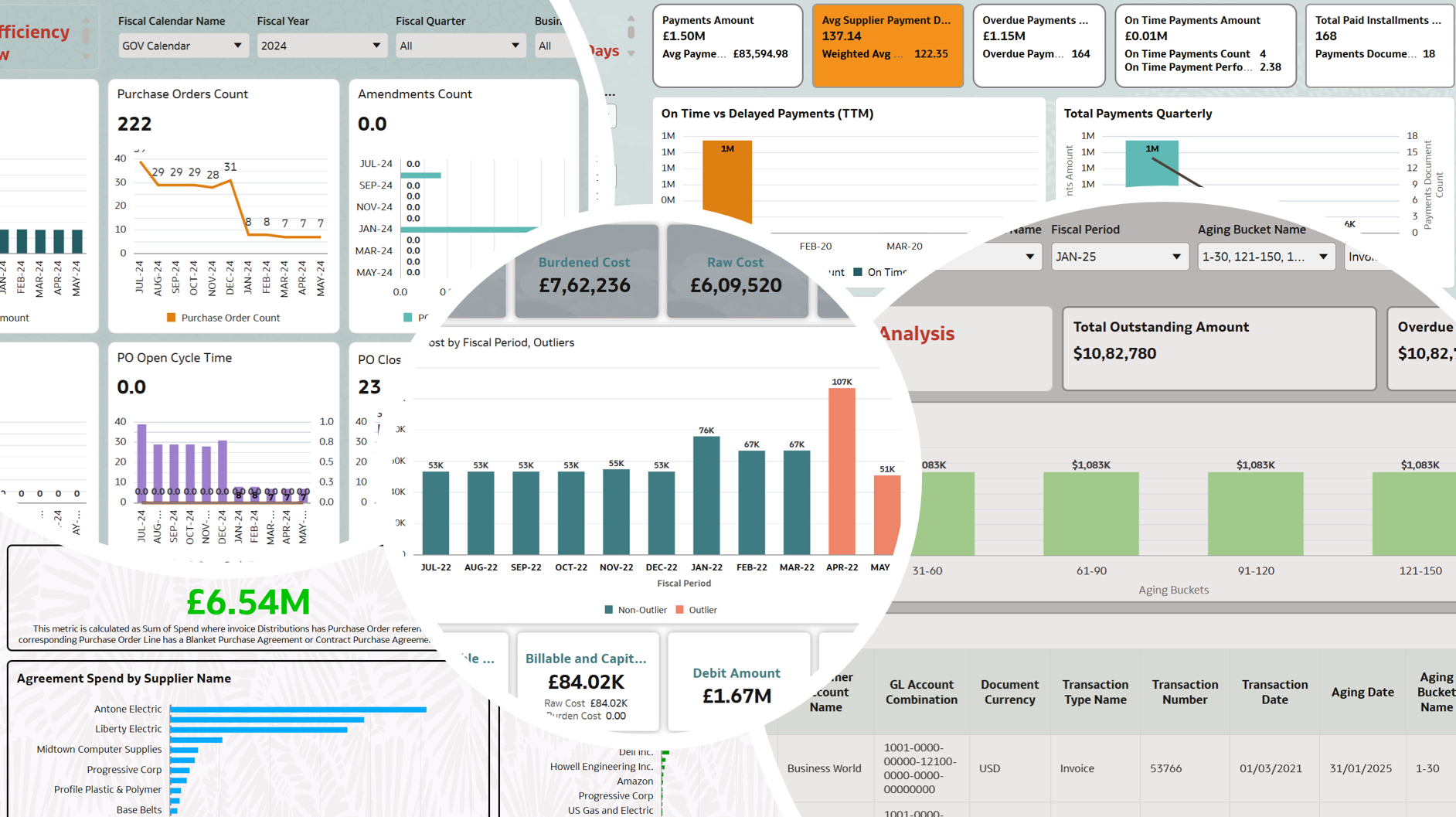Click the Burdened Cost tile
Screen dimensions: 1456x817
point(586,272)
